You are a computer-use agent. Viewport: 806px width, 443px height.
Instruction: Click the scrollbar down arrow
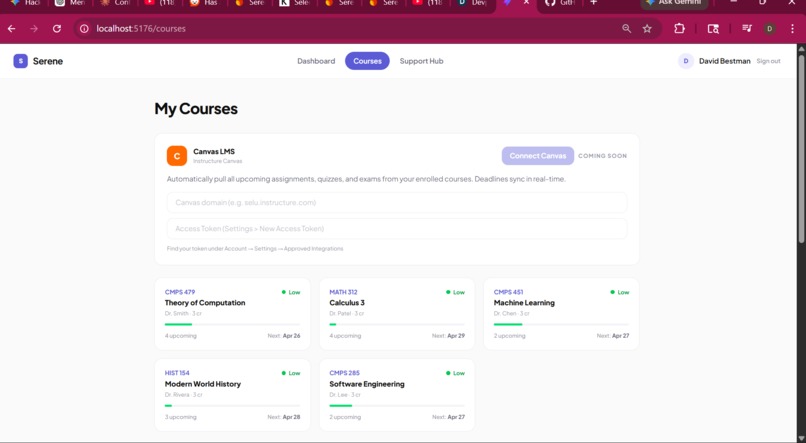tap(801, 438)
